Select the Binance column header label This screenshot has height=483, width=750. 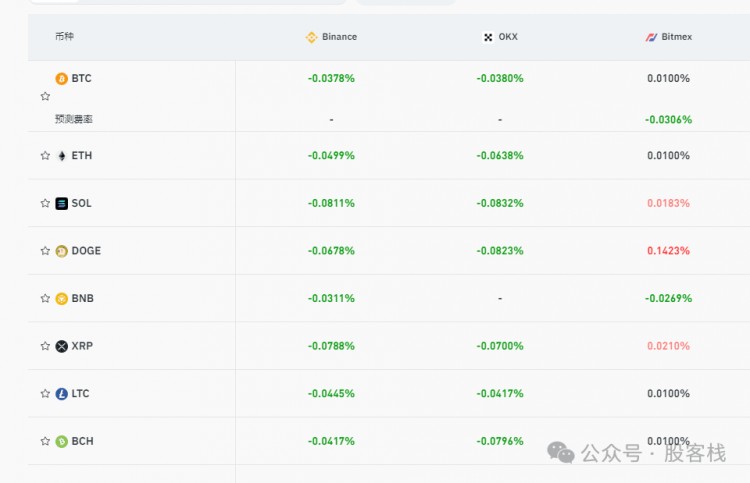(339, 37)
